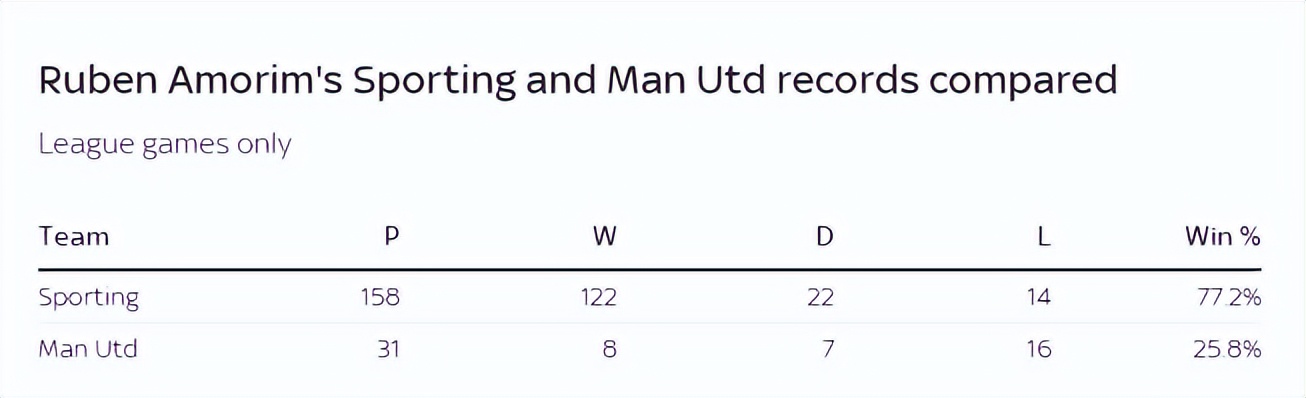
Task: Click the D column header
Action: [825, 237]
